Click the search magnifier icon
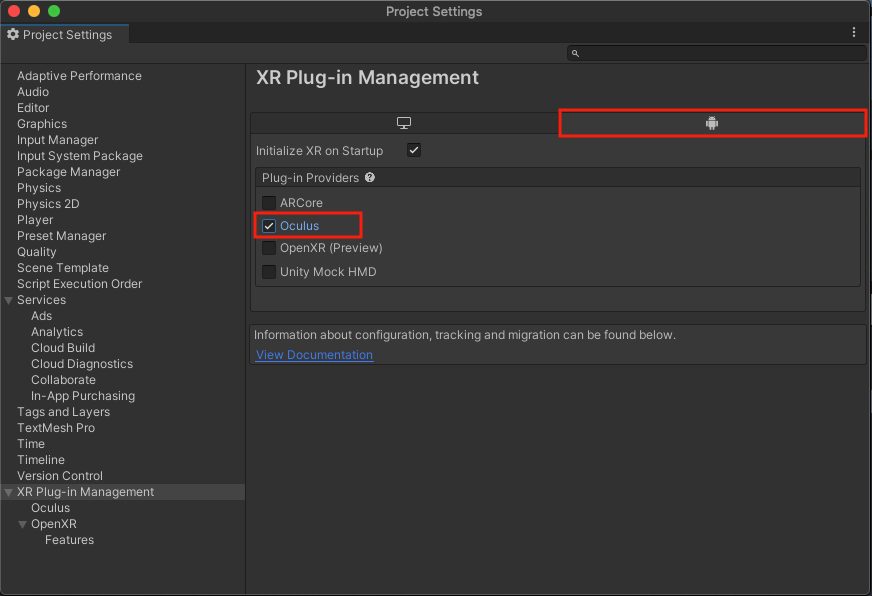Viewport: 872px width, 596px height. [576, 53]
